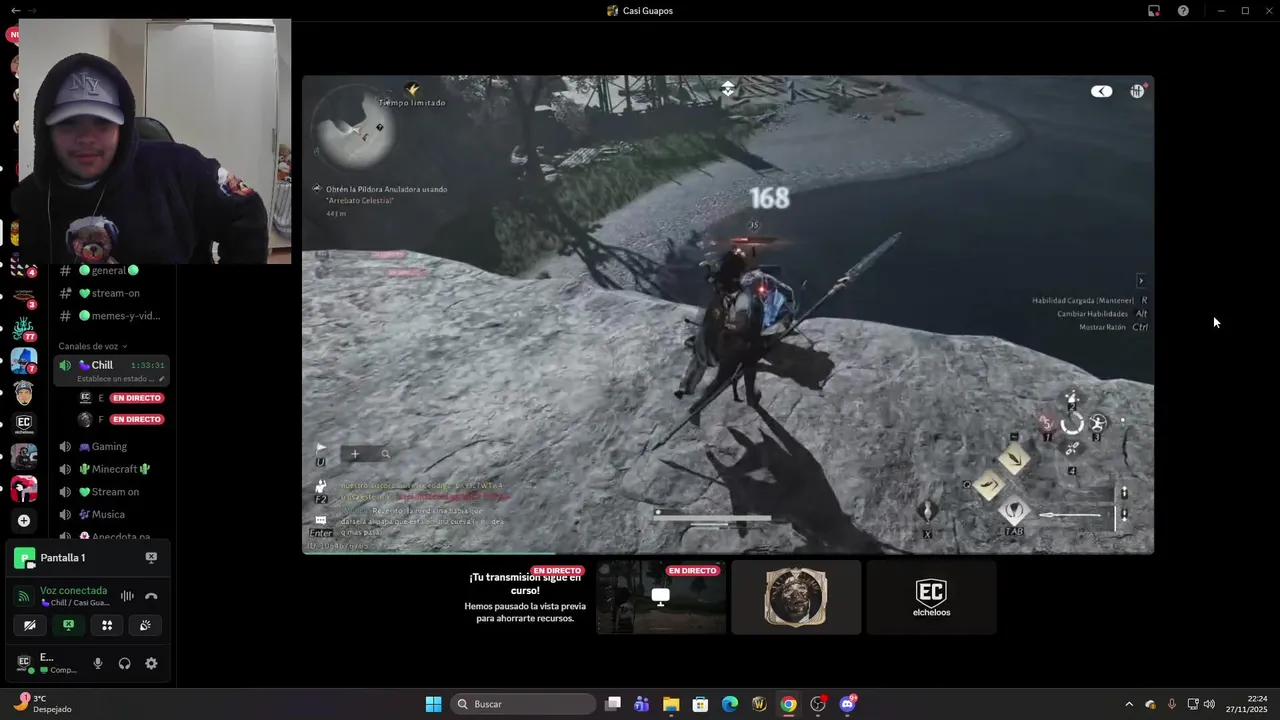The width and height of the screenshot is (1280, 720).
Task: Open Task View on the taskbar
Action: (x=613, y=704)
